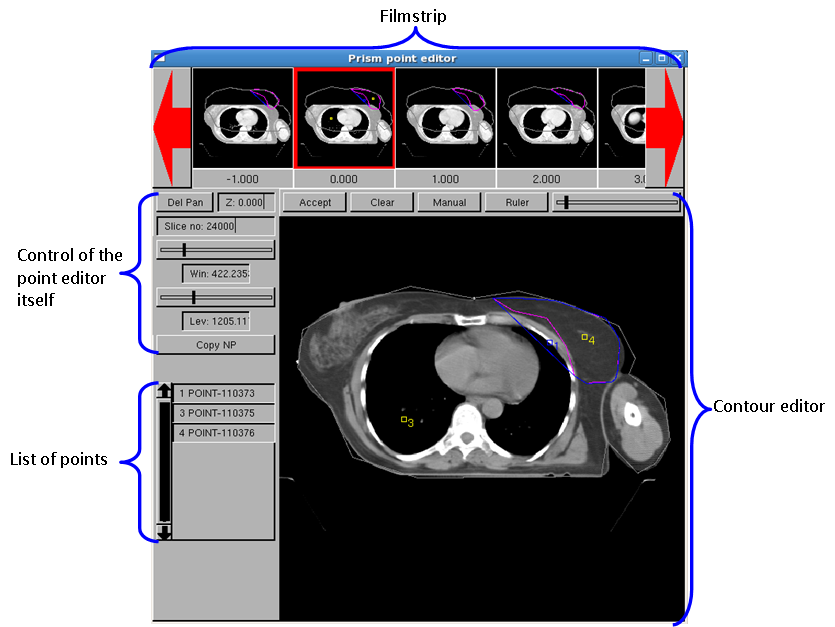Image resolution: width=835 pixels, height=627 pixels.
Task: Click the Copy NP button
Action: [x=215, y=345]
